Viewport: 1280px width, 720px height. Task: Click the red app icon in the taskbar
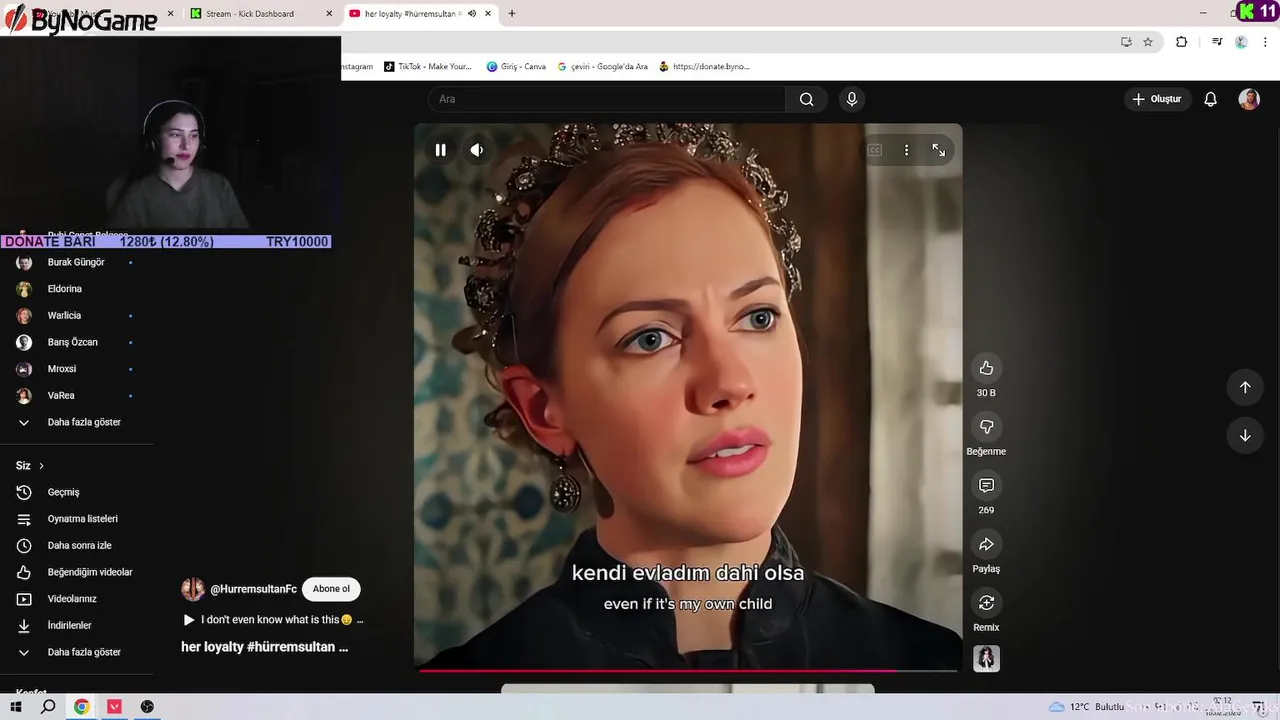114,707
